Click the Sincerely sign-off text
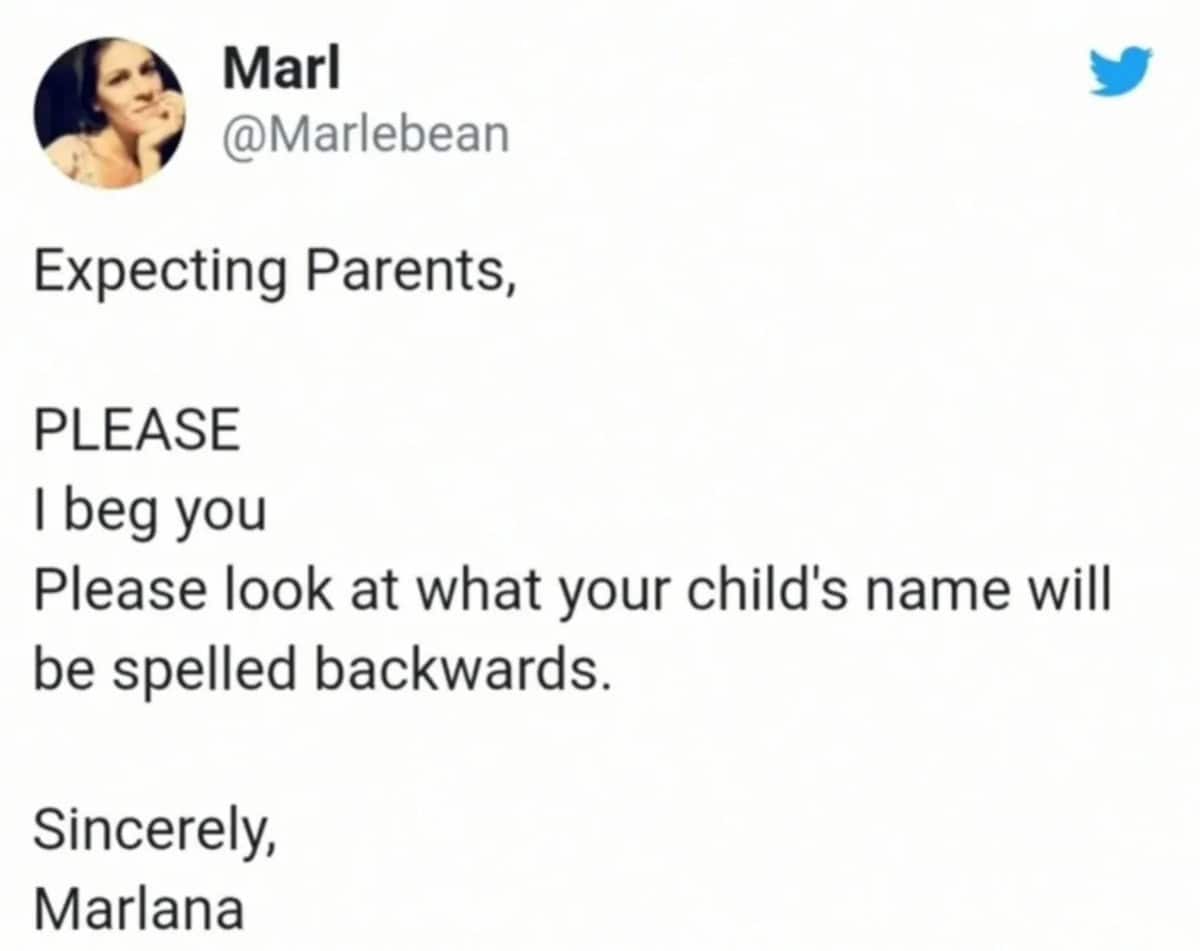 153,829
